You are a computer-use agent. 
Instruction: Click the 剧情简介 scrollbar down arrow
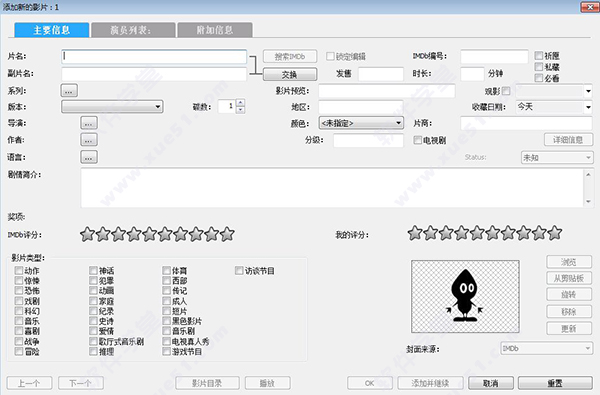pos(588,201)
